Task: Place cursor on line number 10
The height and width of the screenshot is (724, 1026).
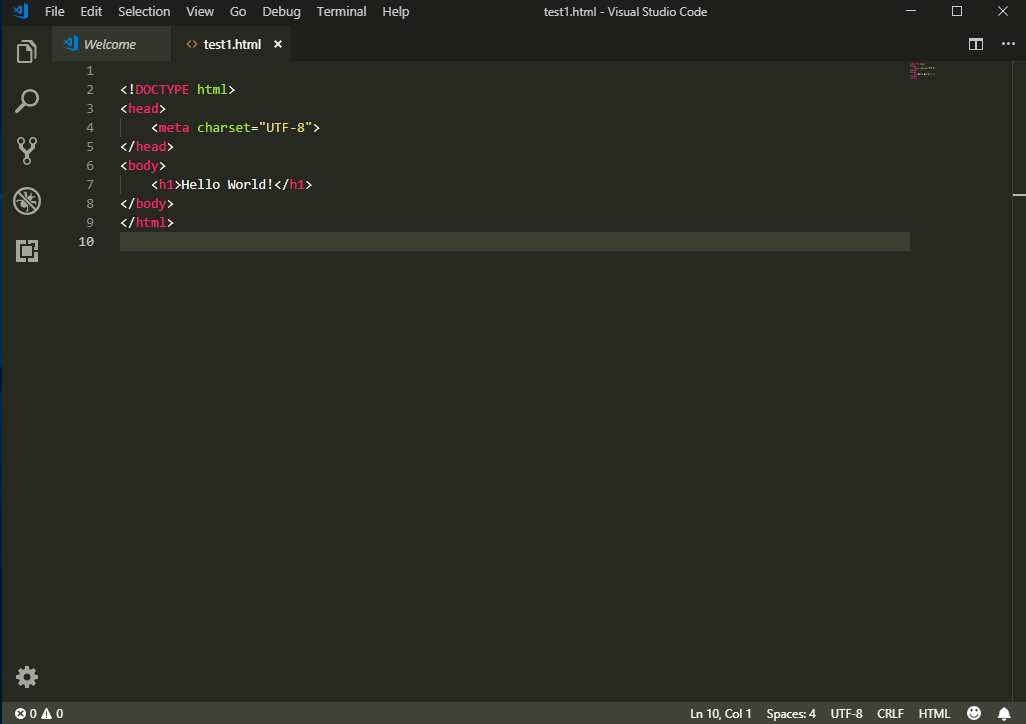Action: (x=86, y=242)
